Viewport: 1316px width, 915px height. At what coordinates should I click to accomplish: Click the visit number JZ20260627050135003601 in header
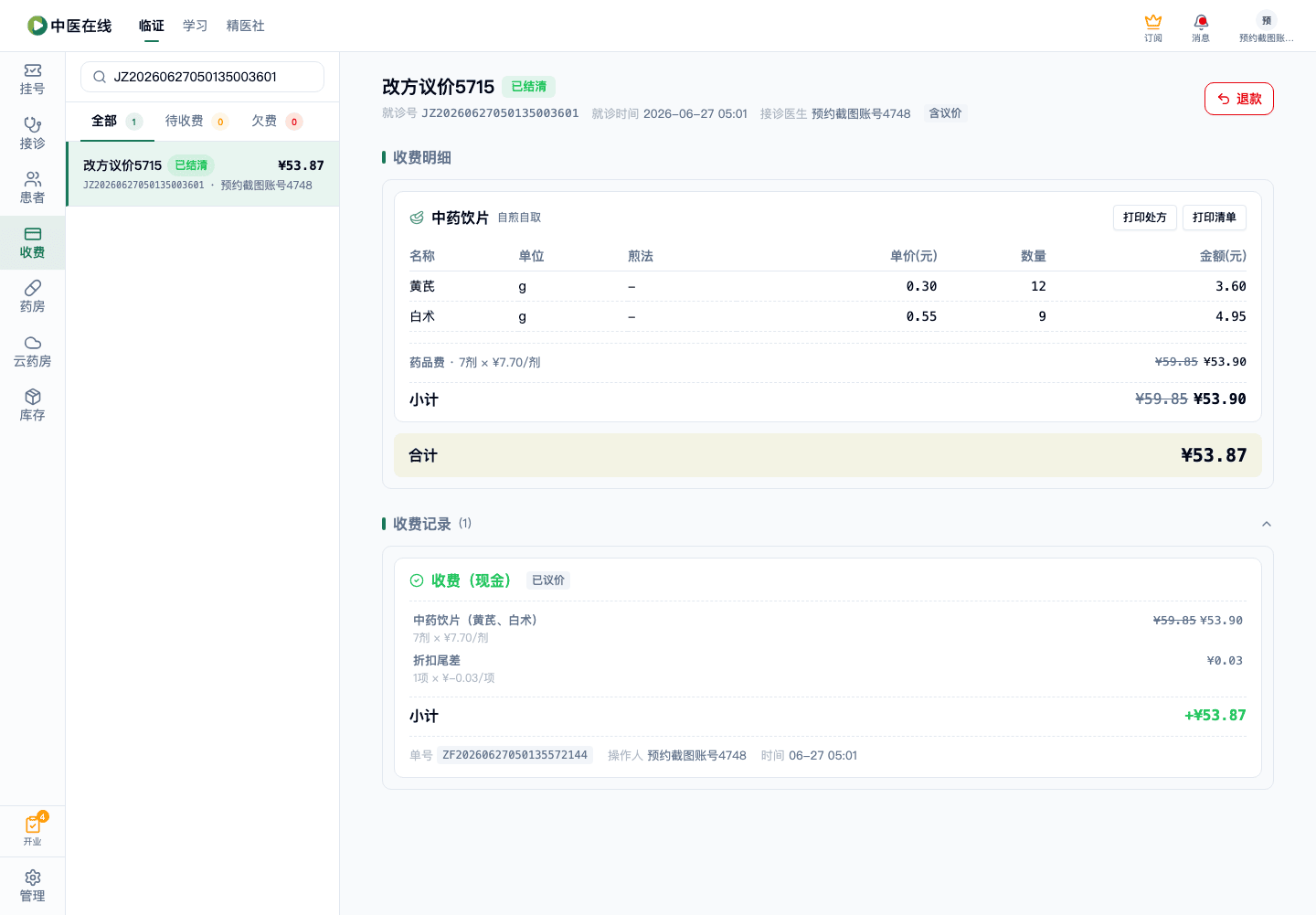pyautogui.click(x=500, y=113)
